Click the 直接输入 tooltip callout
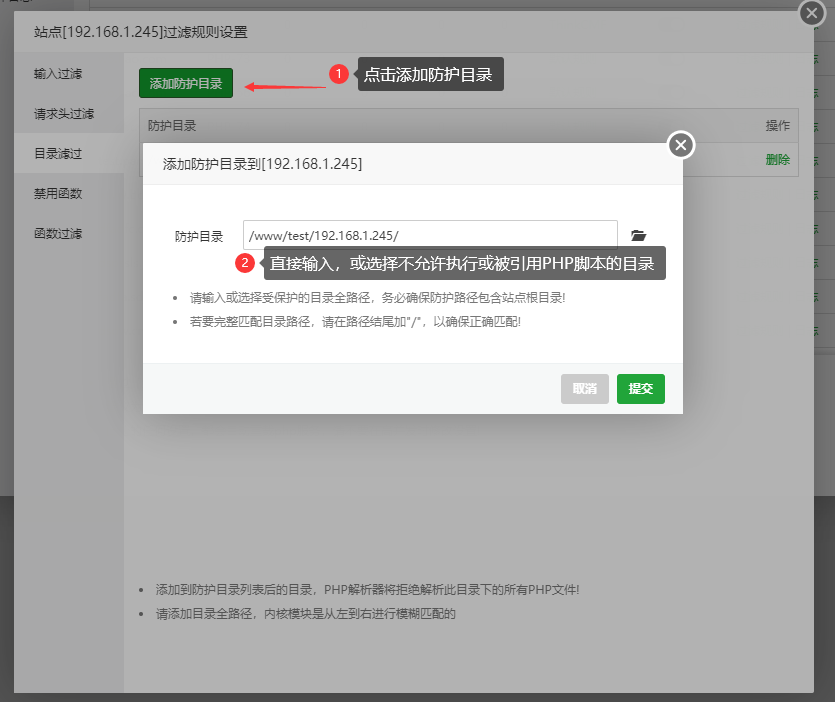The height and width of the screenshot is (702, 835). coord(464,264)
